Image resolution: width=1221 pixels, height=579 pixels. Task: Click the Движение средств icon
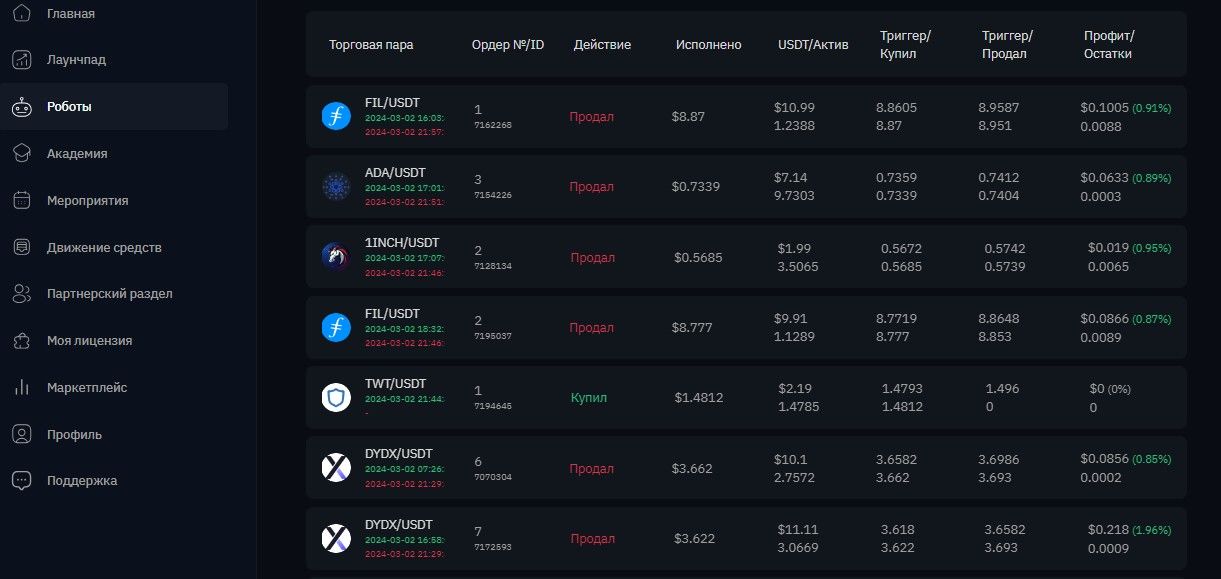pyautogui.click(x=22, y=247)
